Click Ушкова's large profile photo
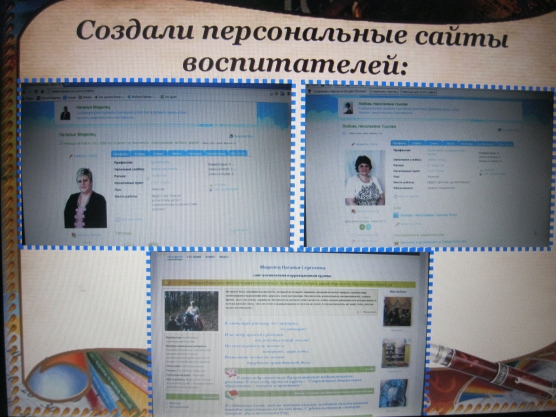 (365, 178)
